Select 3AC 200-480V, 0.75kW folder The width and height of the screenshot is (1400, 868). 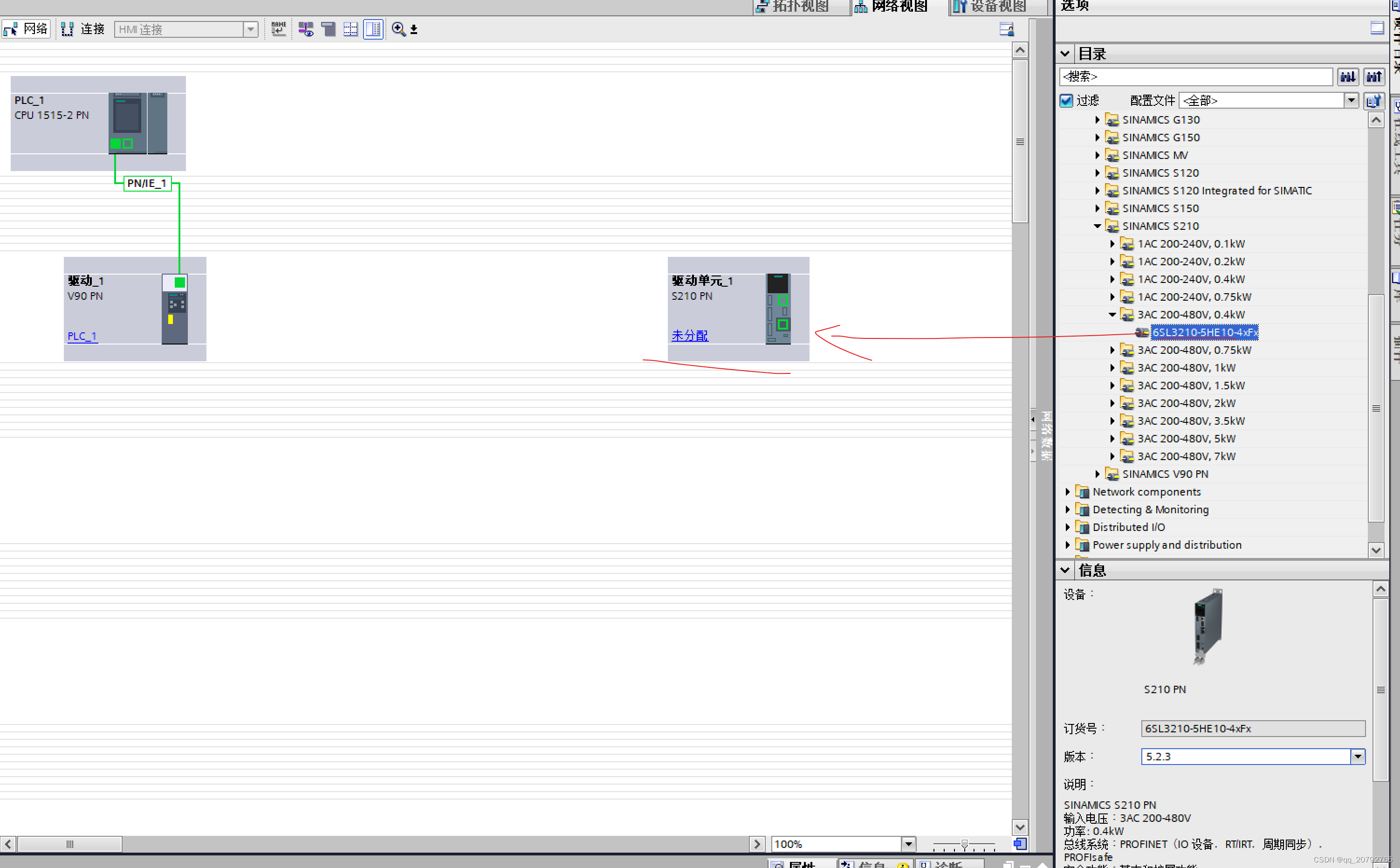(x=1194, y=350)
